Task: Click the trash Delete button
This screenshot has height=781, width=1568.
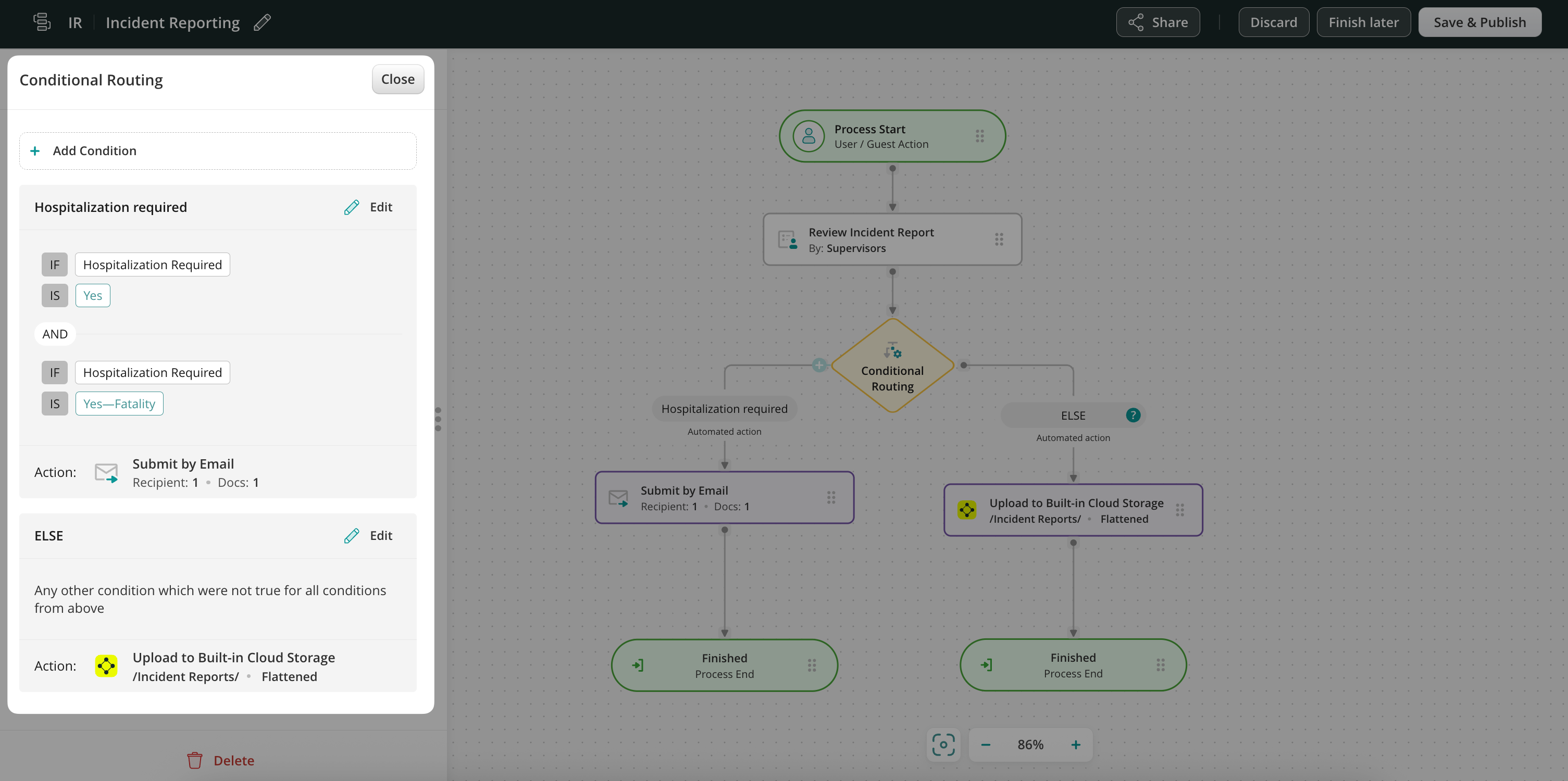Action: point(220,760)
